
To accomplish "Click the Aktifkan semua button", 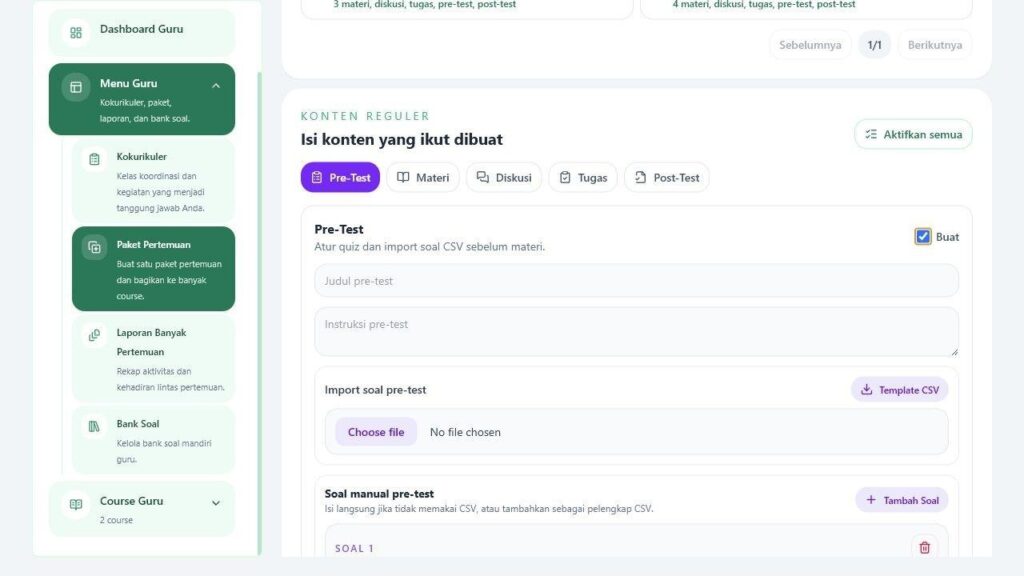I will click(x=913, y=135).
